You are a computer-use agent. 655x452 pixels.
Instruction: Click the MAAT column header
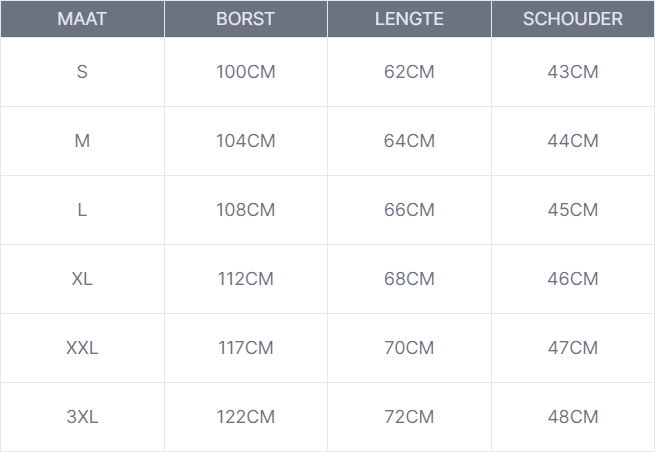pos(82,19)
